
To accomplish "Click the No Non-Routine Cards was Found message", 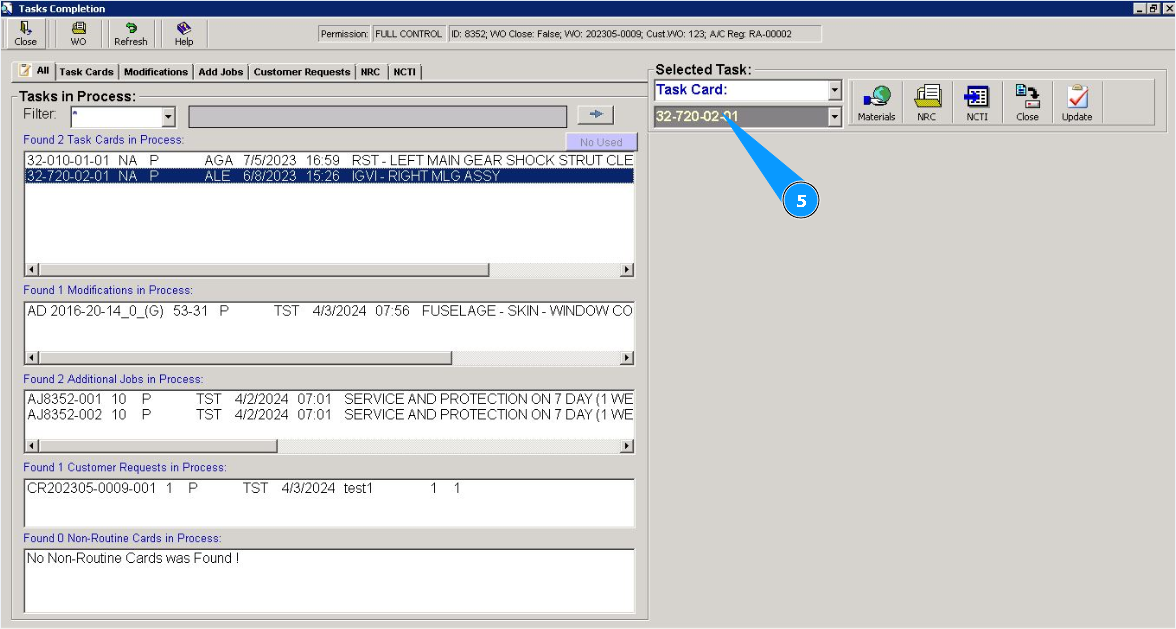I will pos(133,559).
